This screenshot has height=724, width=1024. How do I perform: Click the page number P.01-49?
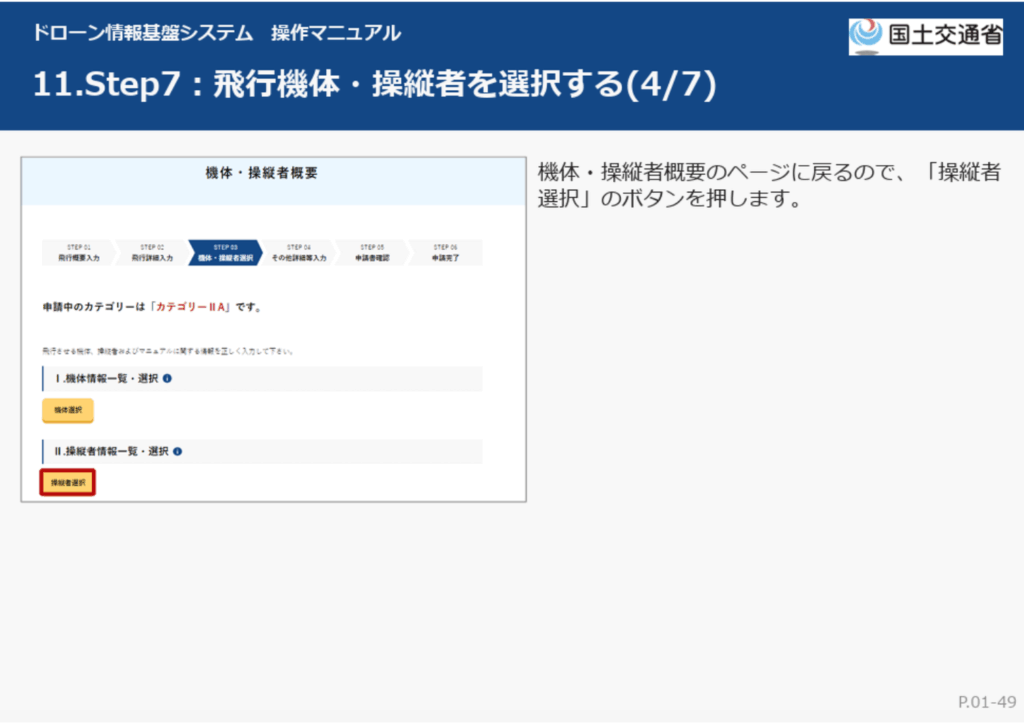coord(986,701)
